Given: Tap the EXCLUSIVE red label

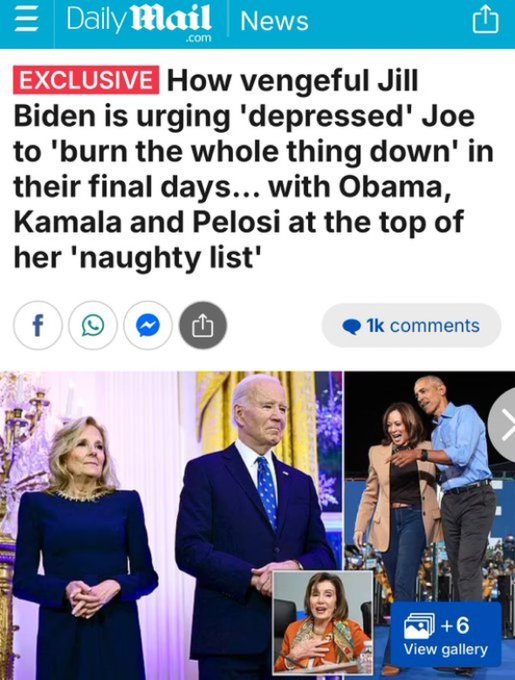Looking at the screenshot, I should coord(86,79).
